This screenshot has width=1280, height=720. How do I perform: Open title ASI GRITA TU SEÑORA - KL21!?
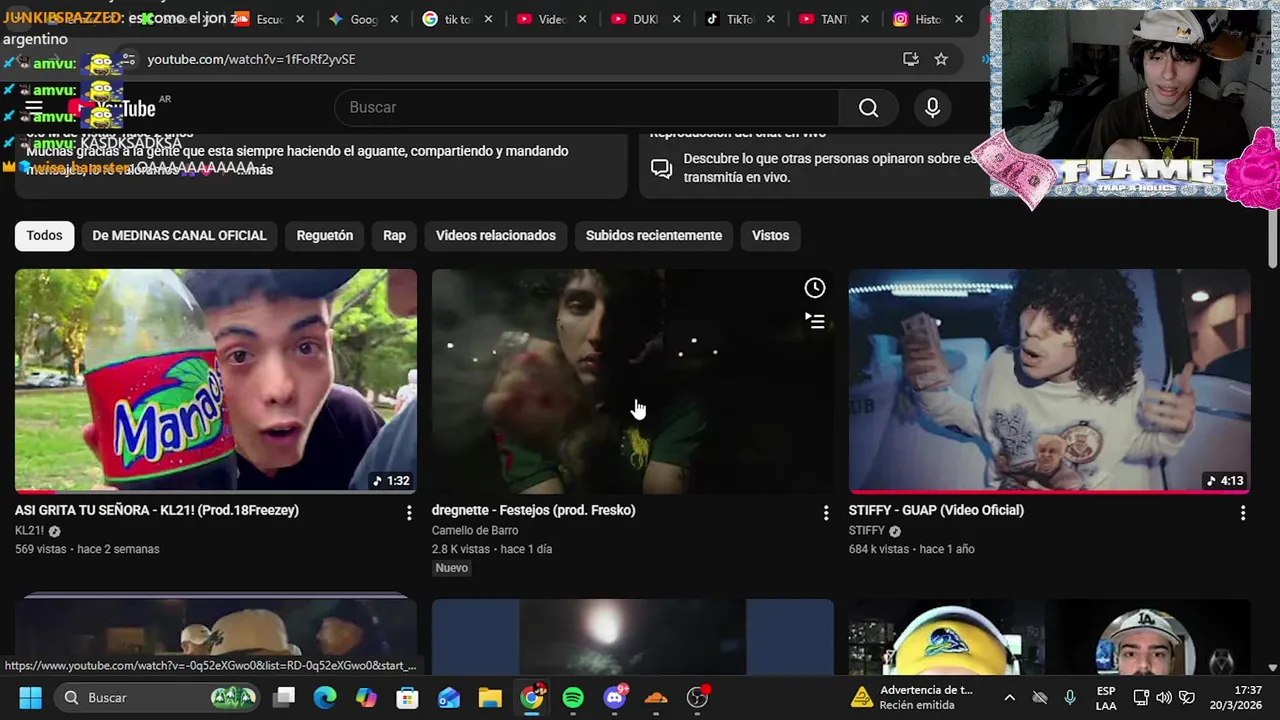pos(157,510)
